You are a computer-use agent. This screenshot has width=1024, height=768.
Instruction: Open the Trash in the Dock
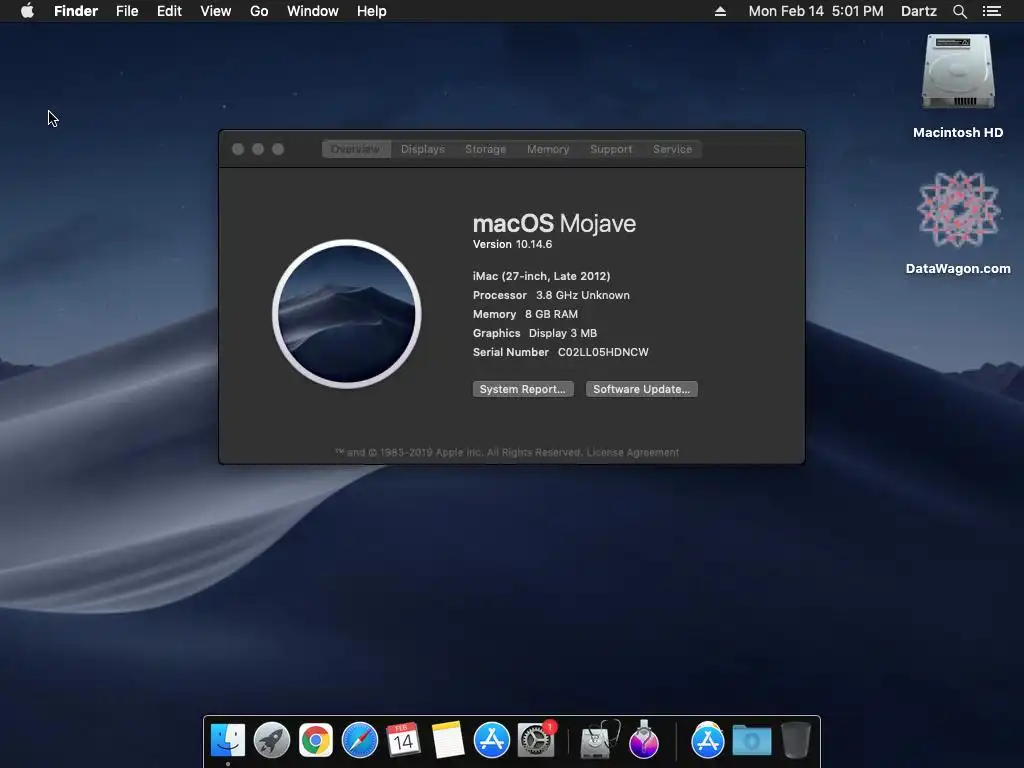tap(795, 740)
